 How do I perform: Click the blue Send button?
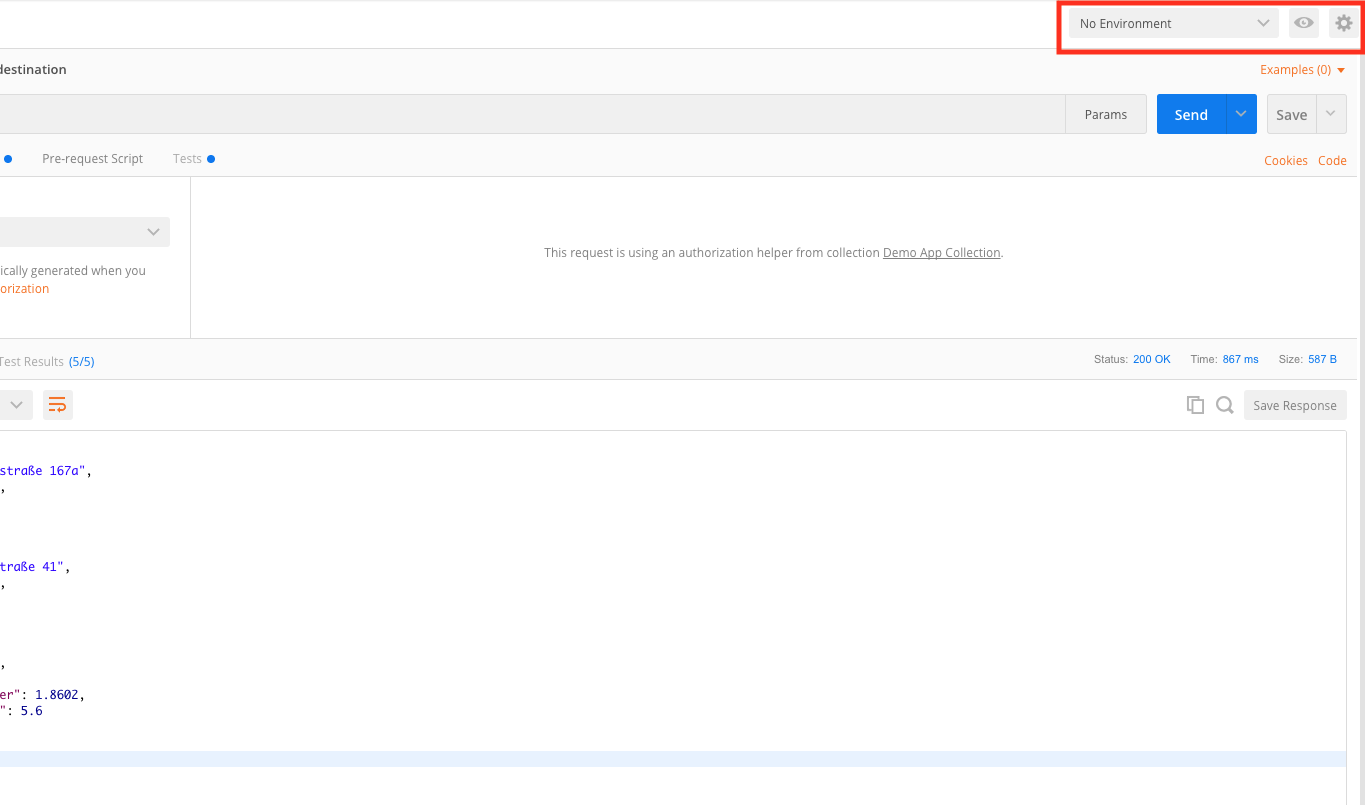click(1191, 114)
